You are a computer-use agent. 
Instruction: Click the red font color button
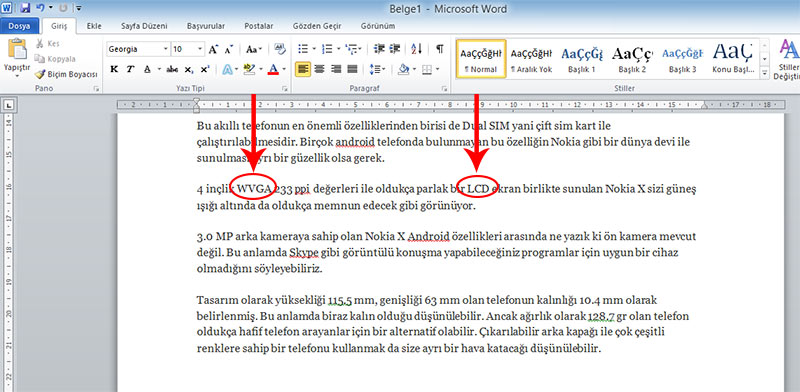point(273,69)
